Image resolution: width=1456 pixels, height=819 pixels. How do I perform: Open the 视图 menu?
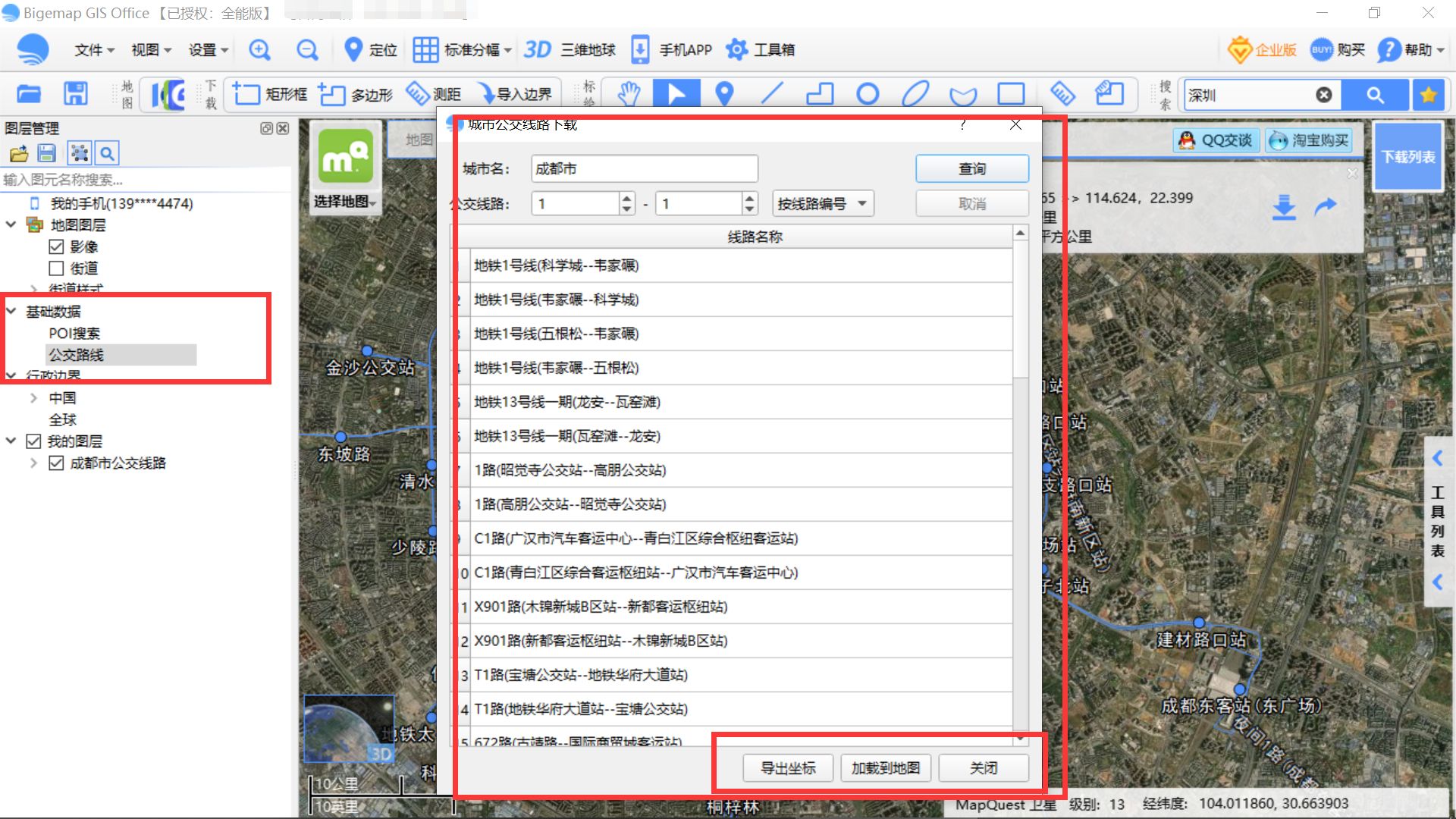(x=151, y=50)
